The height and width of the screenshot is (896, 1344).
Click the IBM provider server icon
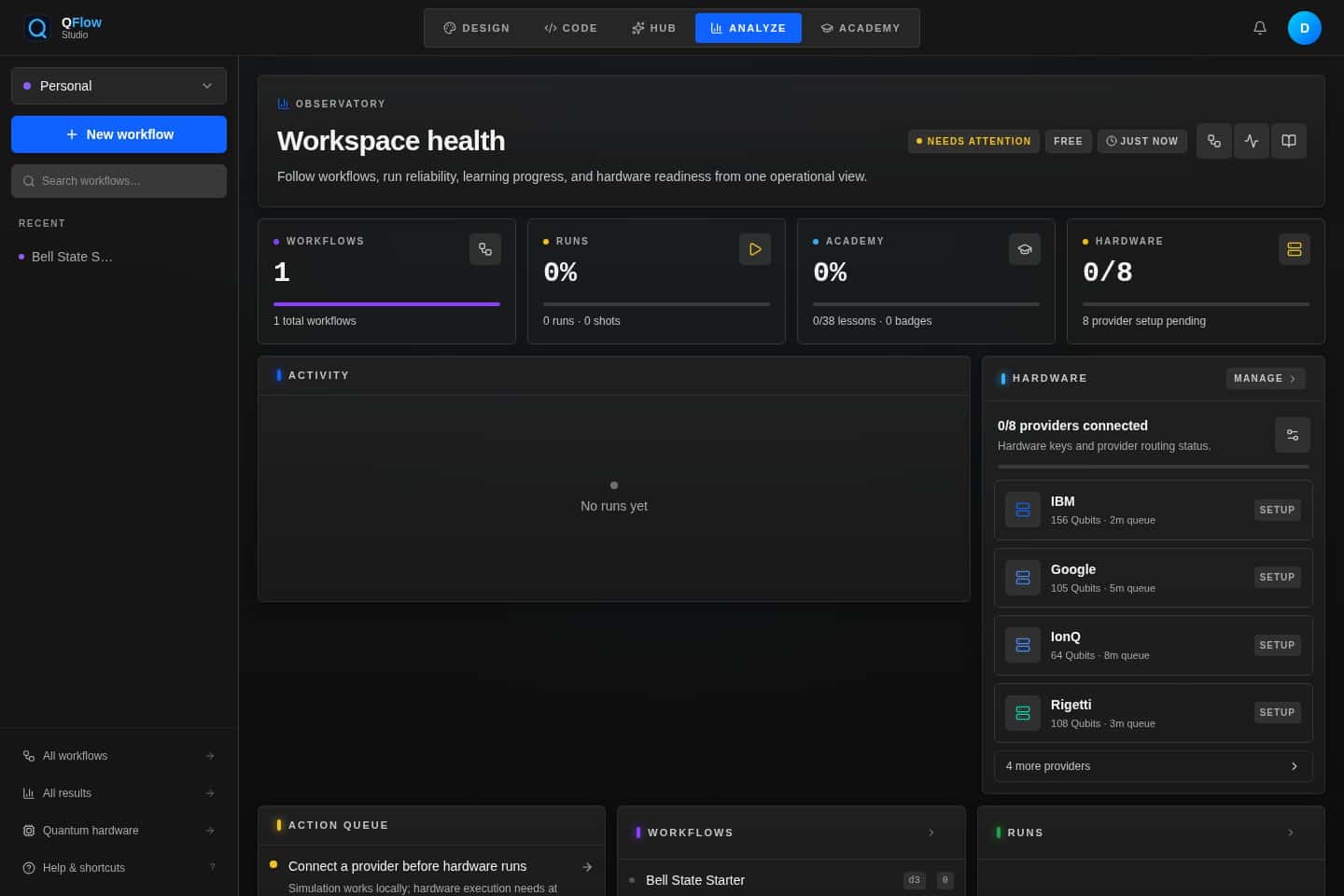pyautogui.click(x=1023, y=510)
